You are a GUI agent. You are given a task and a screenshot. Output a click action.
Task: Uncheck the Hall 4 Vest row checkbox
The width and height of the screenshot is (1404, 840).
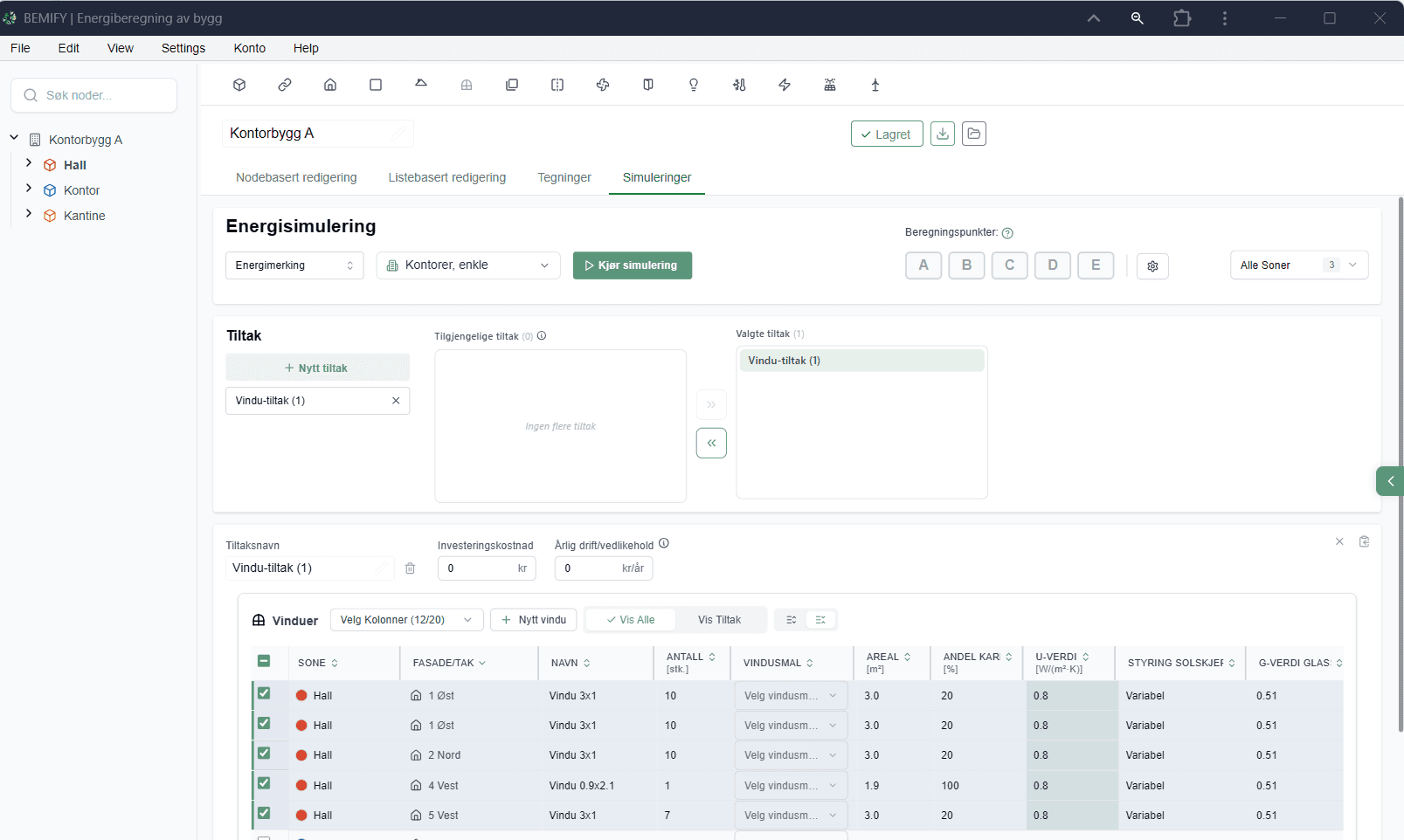coord(264,783)
